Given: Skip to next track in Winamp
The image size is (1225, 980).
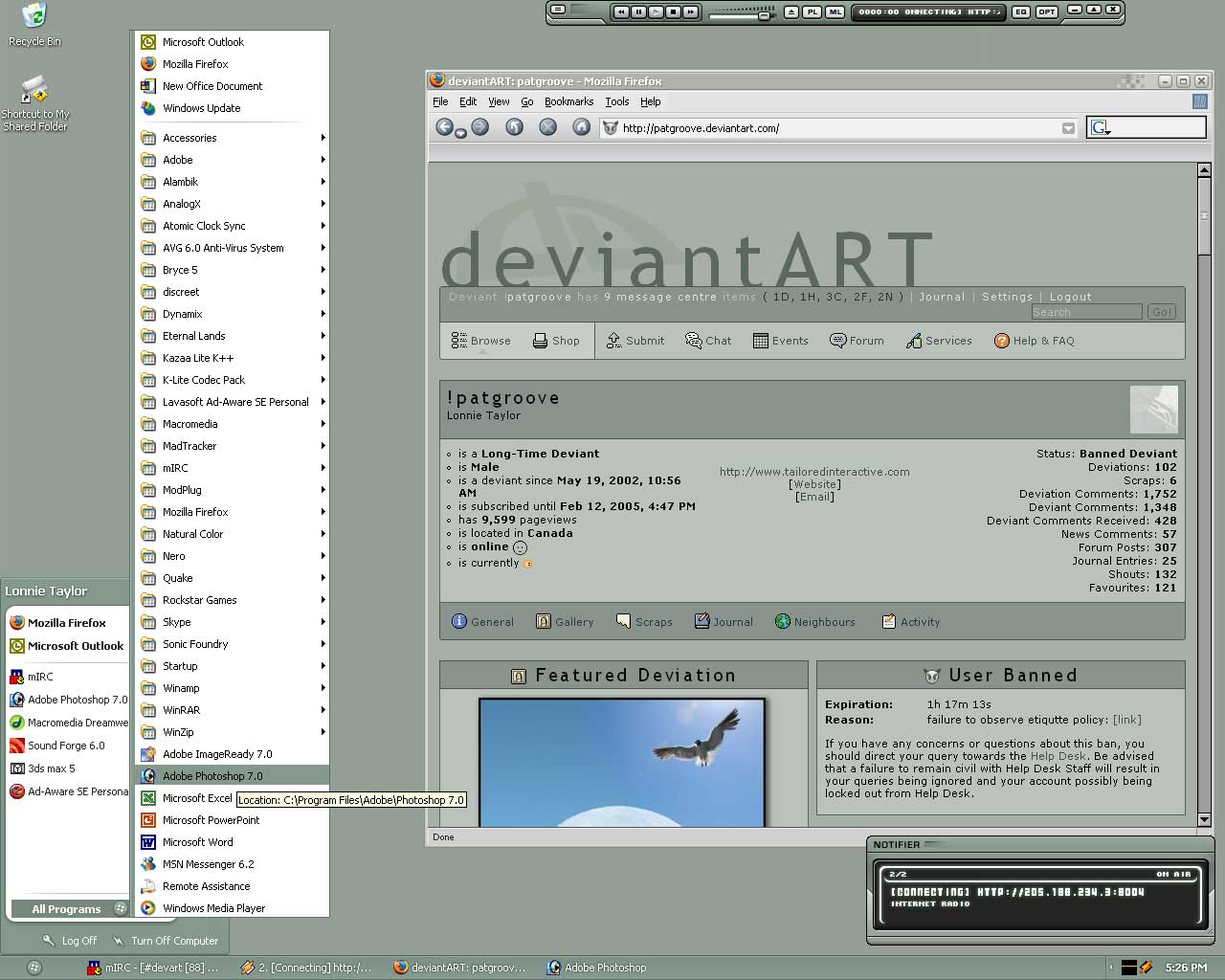Looking at the screenshot, I should (x=690, y=11).
